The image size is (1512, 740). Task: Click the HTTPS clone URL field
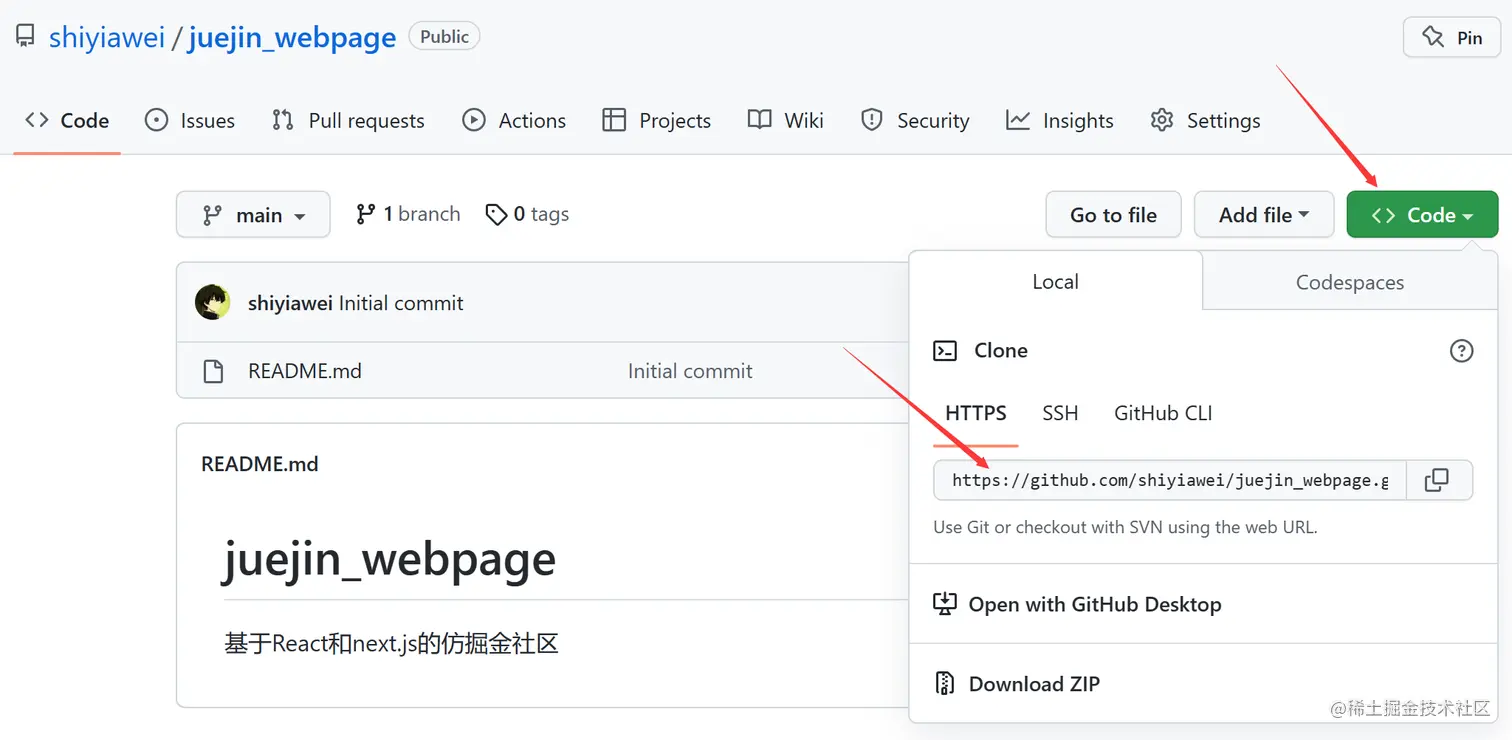[1170, 481]
